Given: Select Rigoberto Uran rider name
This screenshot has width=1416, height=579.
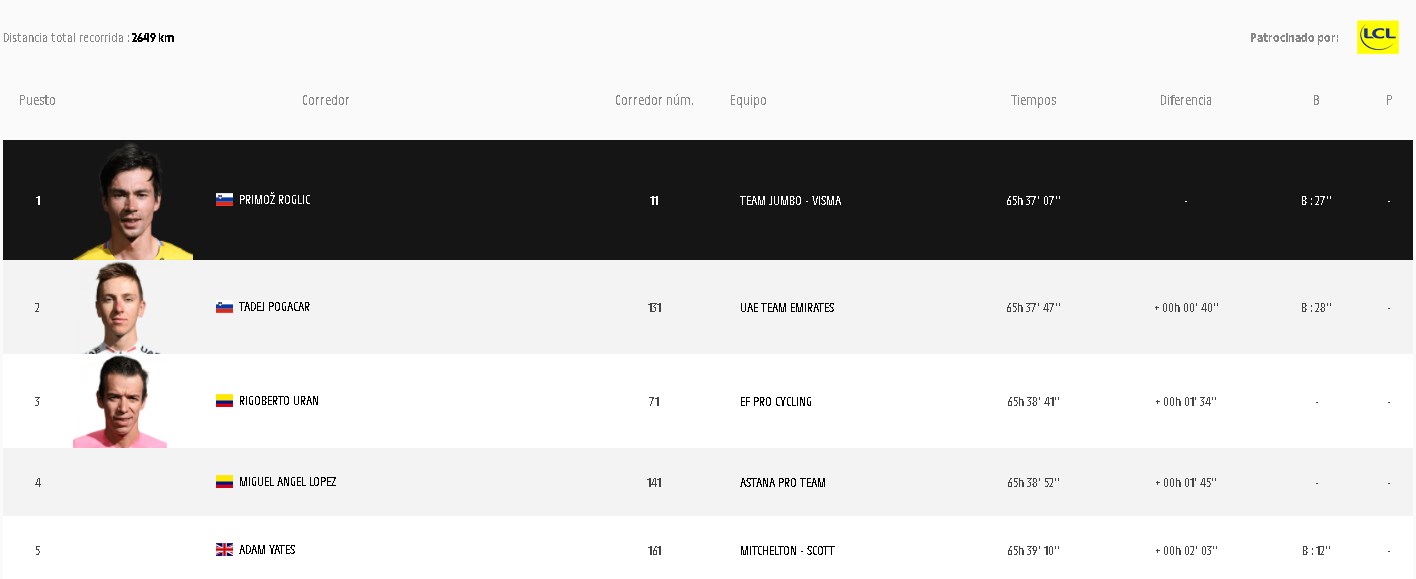Looking at the screenshot, I should tap(279, 401).
